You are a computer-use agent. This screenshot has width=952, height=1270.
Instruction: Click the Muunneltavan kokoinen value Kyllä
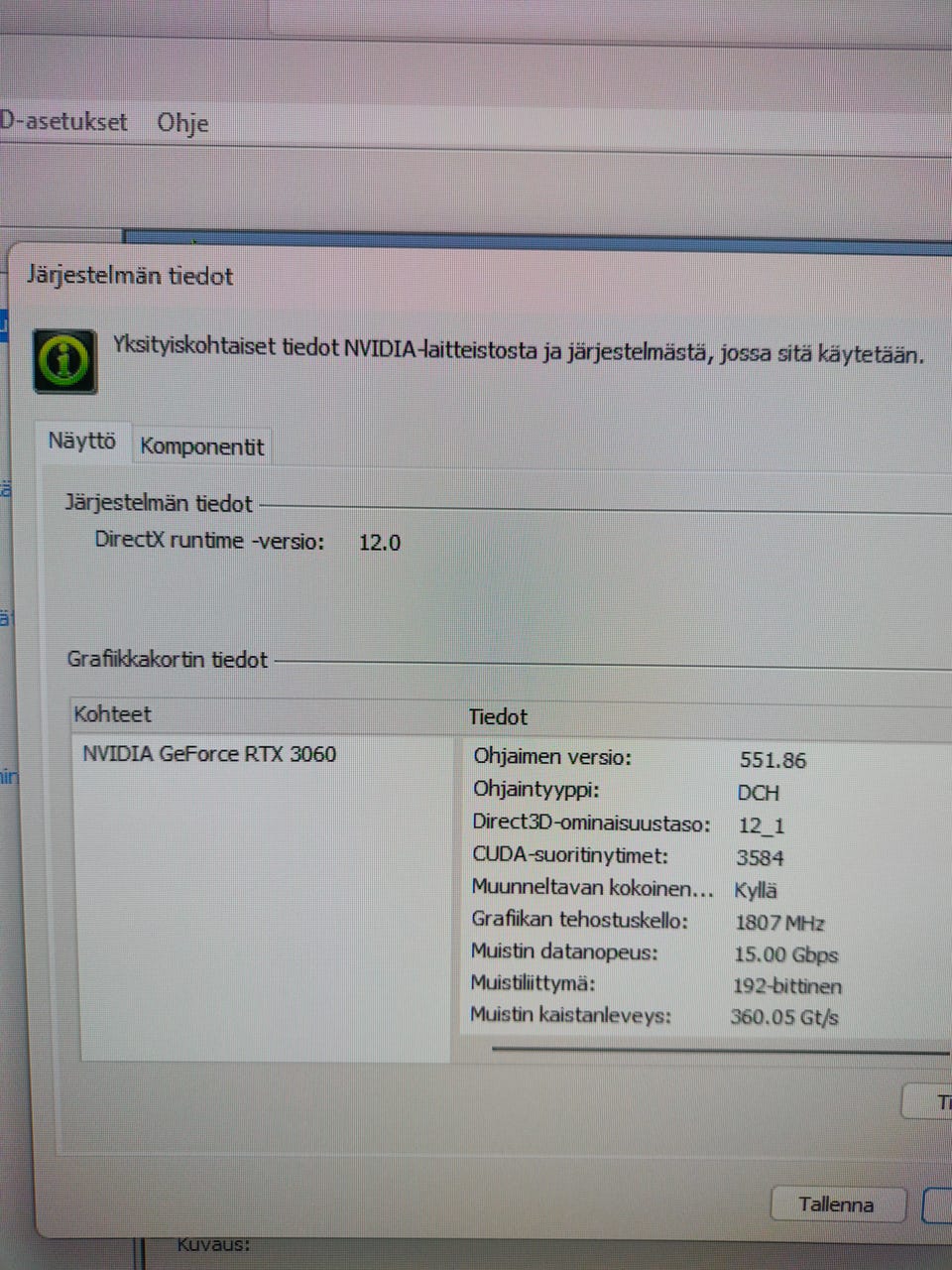tap(756, 891)
